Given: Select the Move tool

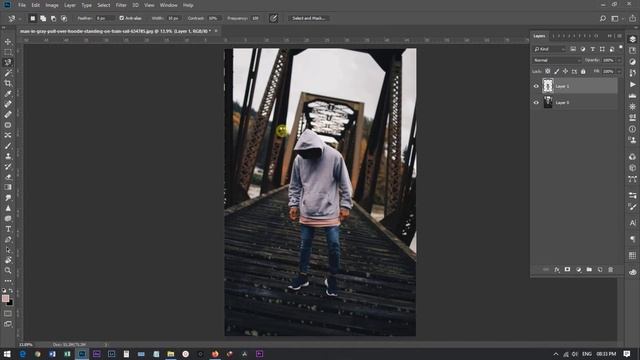Looking at the screenshot, I should (x=8, y=42).
